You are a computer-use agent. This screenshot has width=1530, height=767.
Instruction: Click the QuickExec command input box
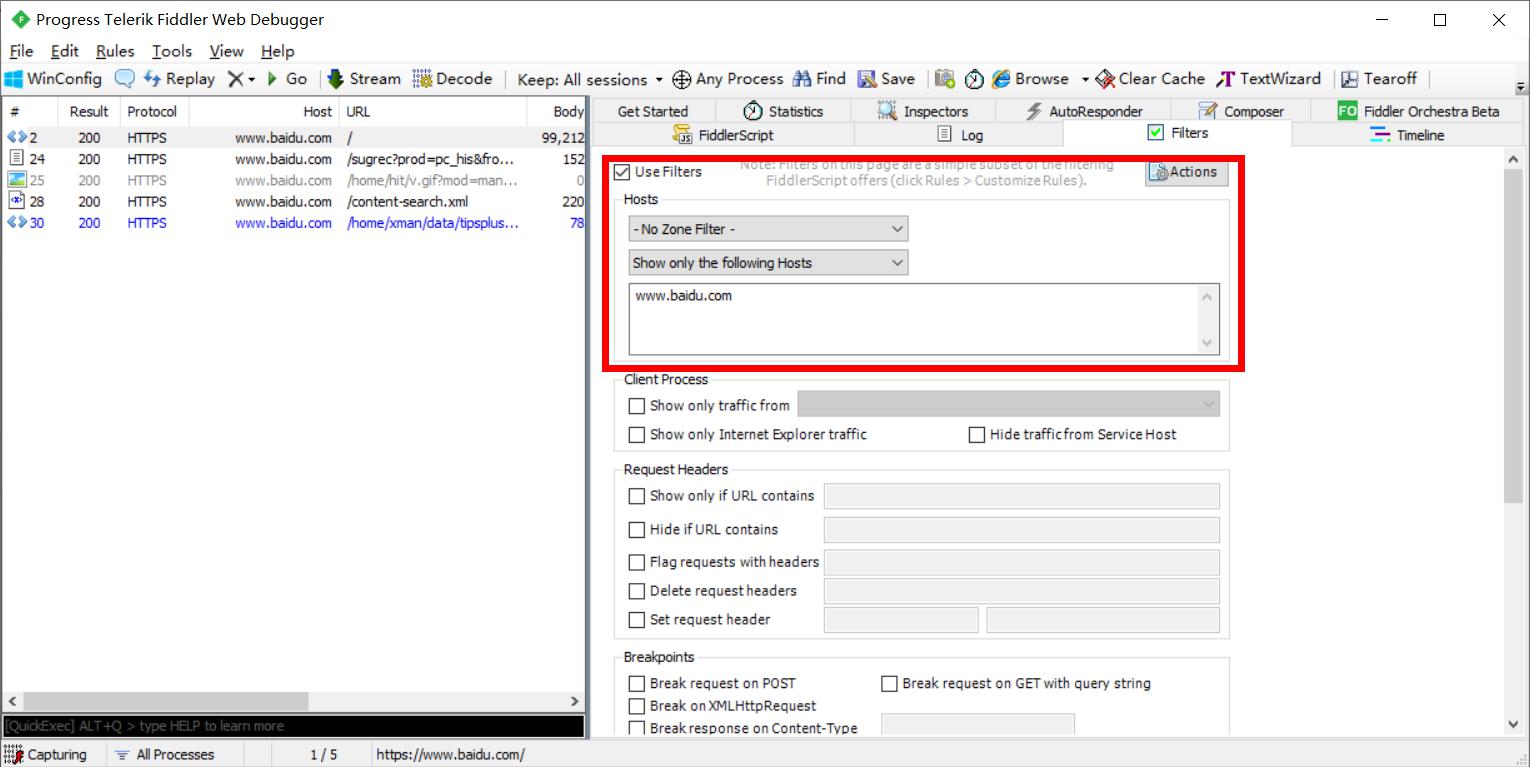point(293,726)
